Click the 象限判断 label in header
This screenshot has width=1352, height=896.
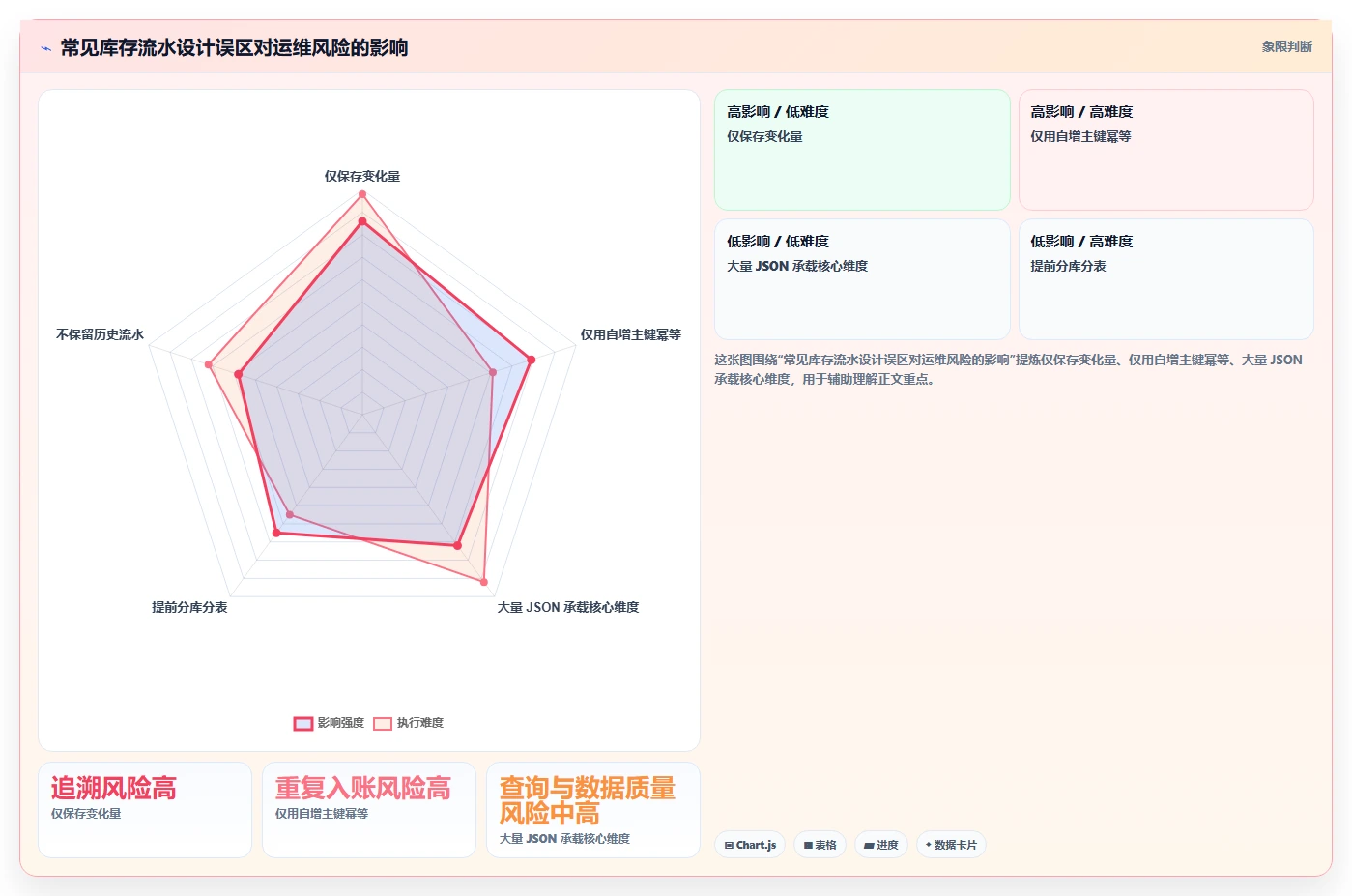pos(1286,46)
